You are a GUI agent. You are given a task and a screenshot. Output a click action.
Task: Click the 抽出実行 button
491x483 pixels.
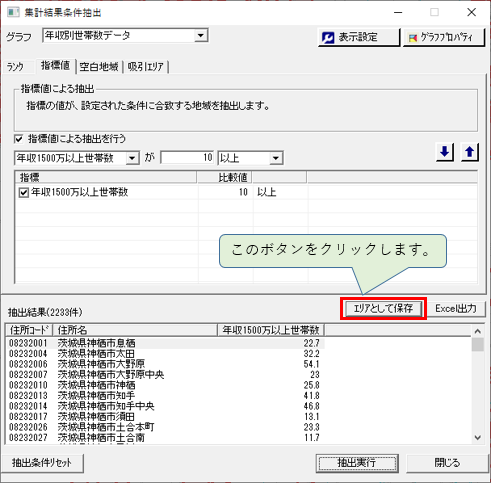coord(357,463)
